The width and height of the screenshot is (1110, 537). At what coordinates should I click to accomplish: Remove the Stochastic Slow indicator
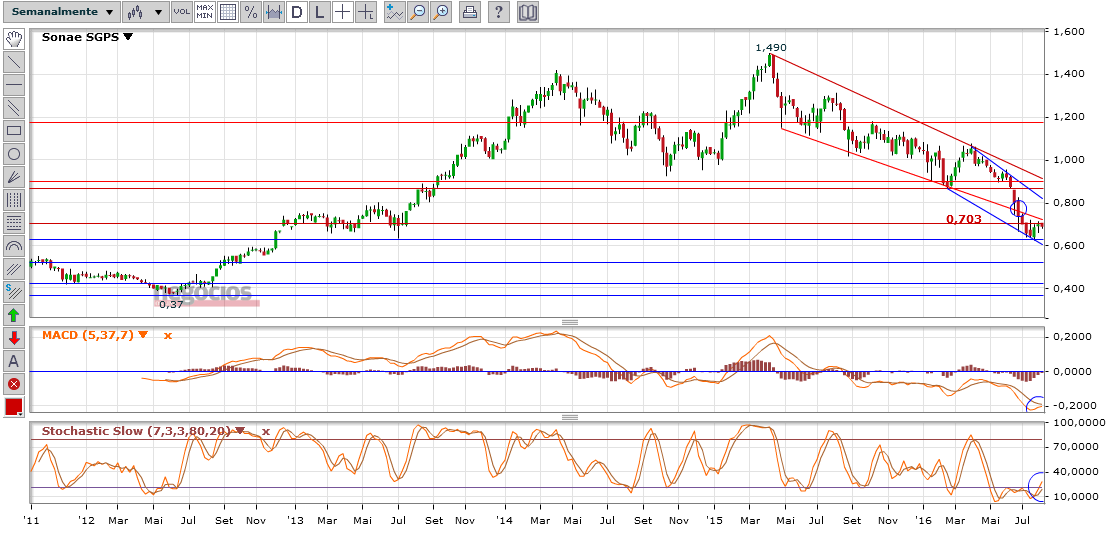click(x=266, y=432)
